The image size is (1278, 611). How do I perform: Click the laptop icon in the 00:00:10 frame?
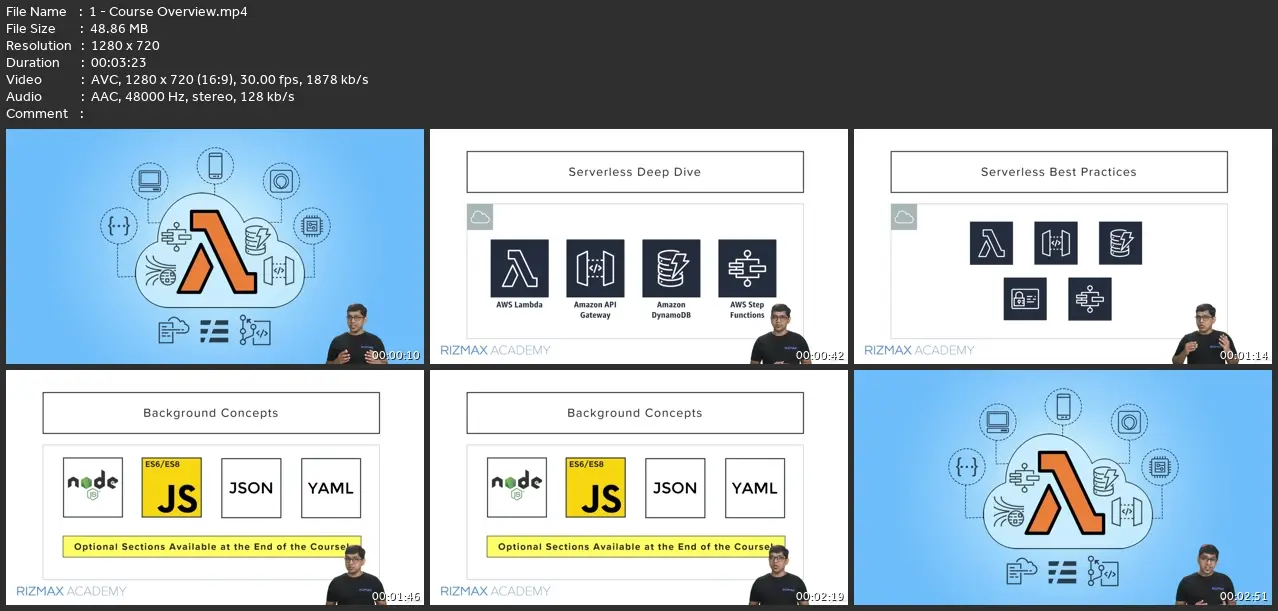pos(149,181)
